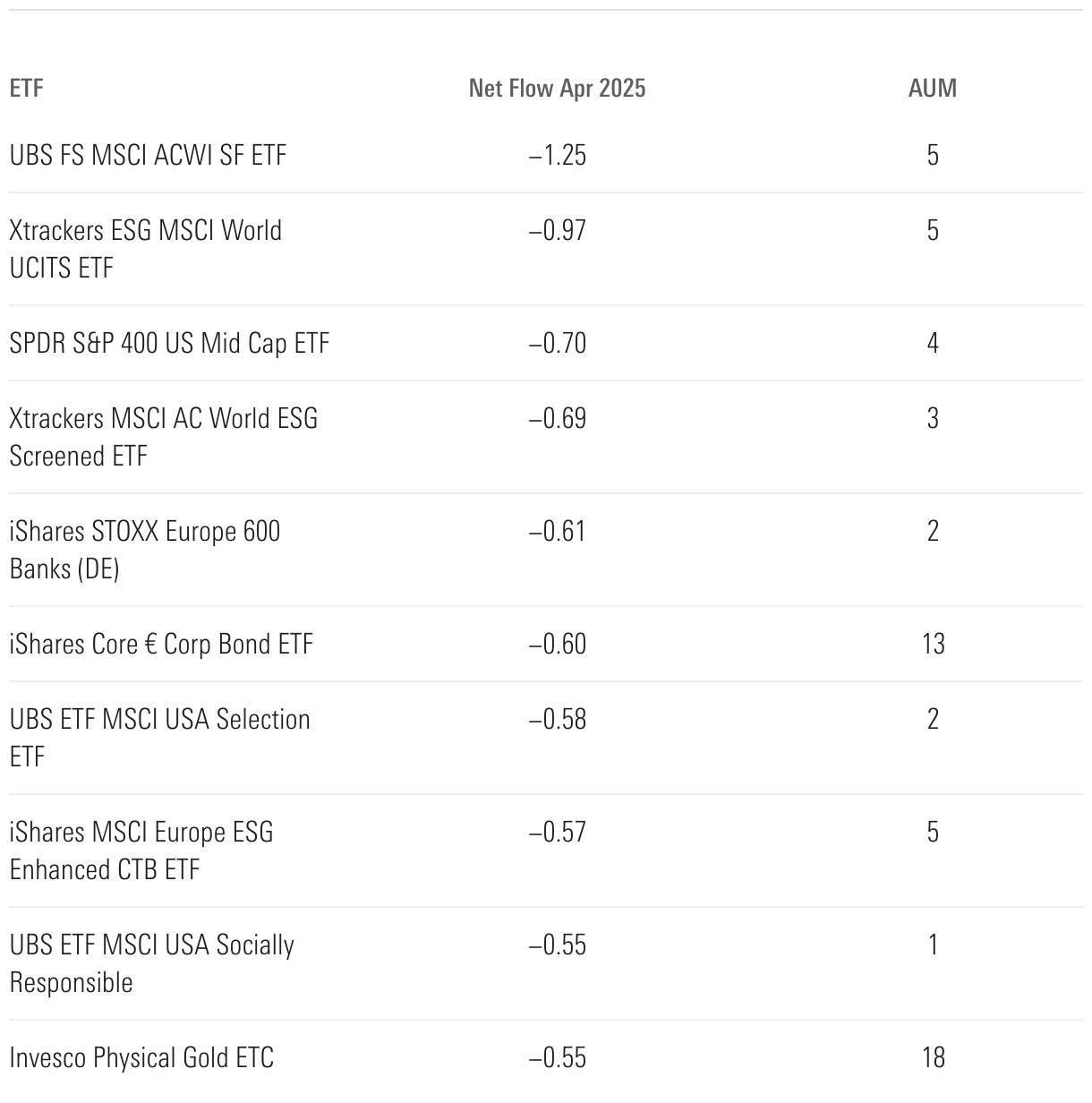Screen dimensions: 1092x1103
Task: Open Invesco Physical Gold ETC row
Action: 141,1058
